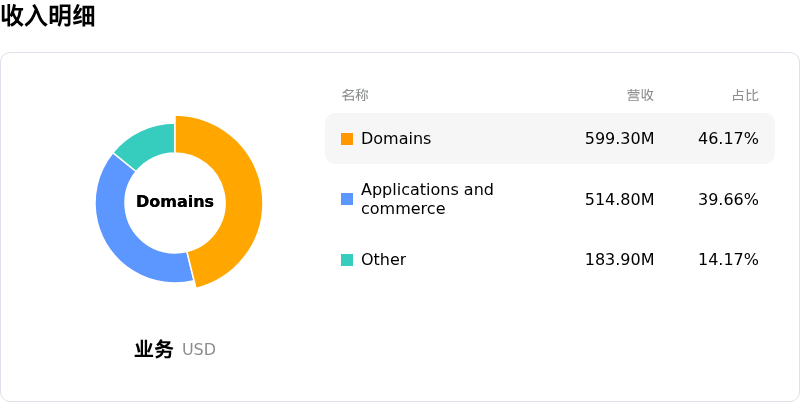Click the 营收 column header
800x402 pixels.
pyautogui.click(x=640, y=95)
